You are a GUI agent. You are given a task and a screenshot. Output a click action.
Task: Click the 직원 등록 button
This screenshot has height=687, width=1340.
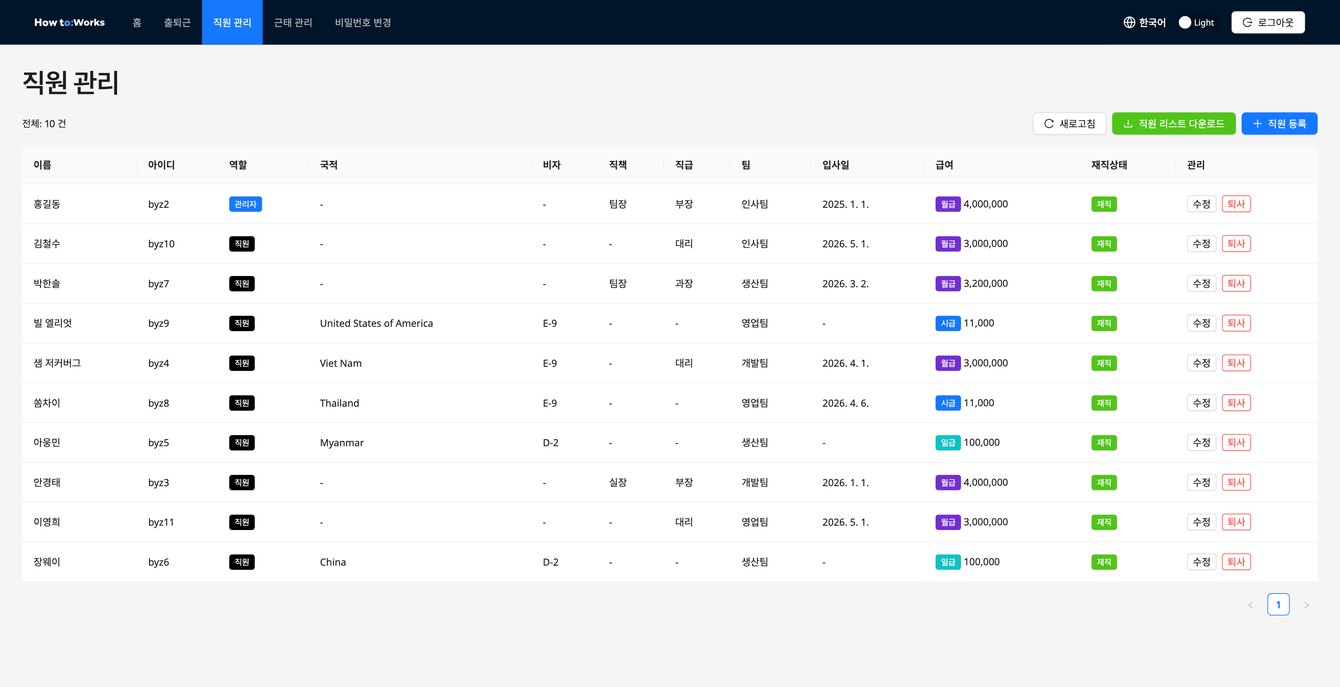point(1280,123)
